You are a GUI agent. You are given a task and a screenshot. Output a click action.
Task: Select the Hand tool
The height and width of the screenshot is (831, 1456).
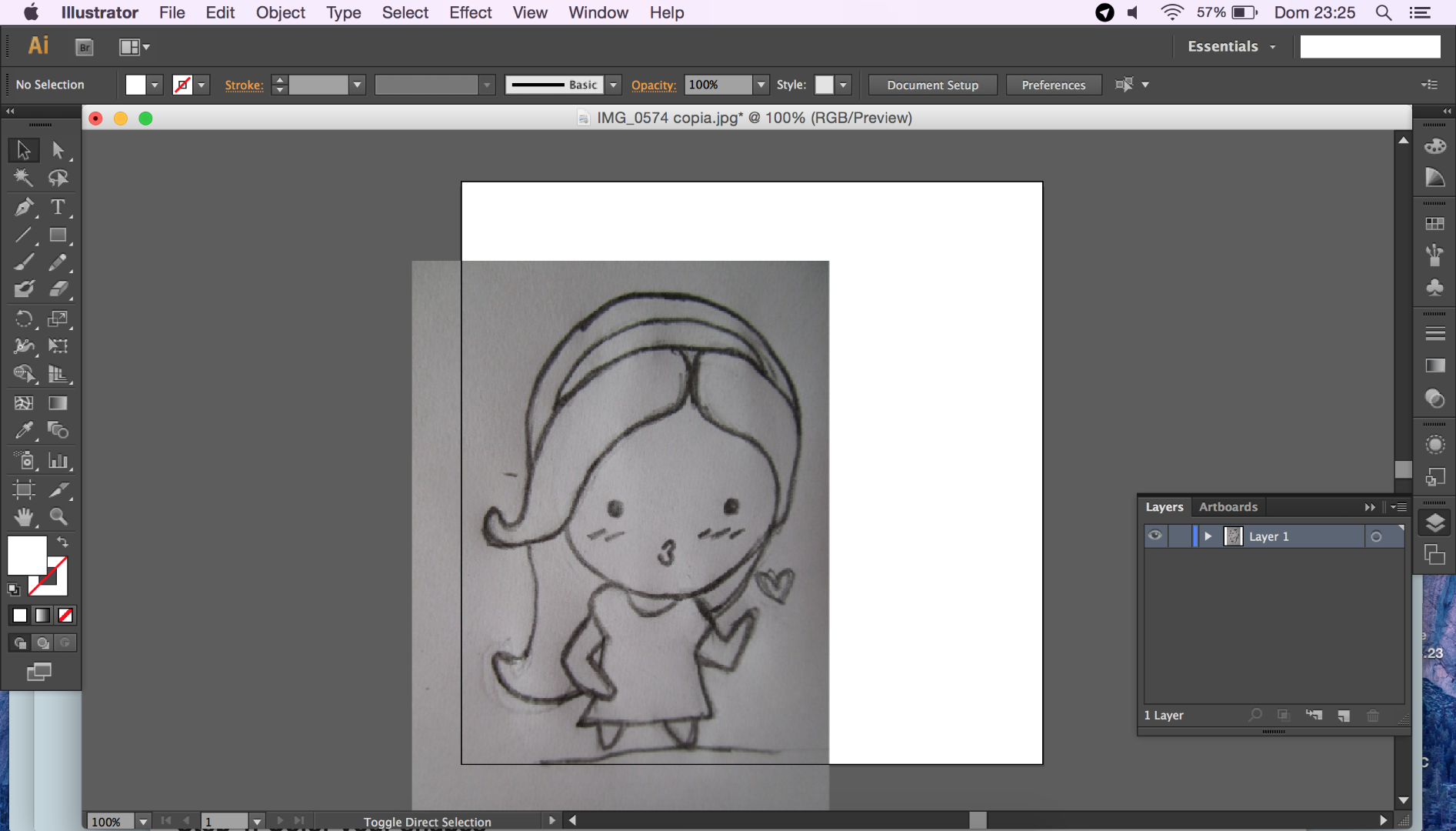tap(24, 517)
